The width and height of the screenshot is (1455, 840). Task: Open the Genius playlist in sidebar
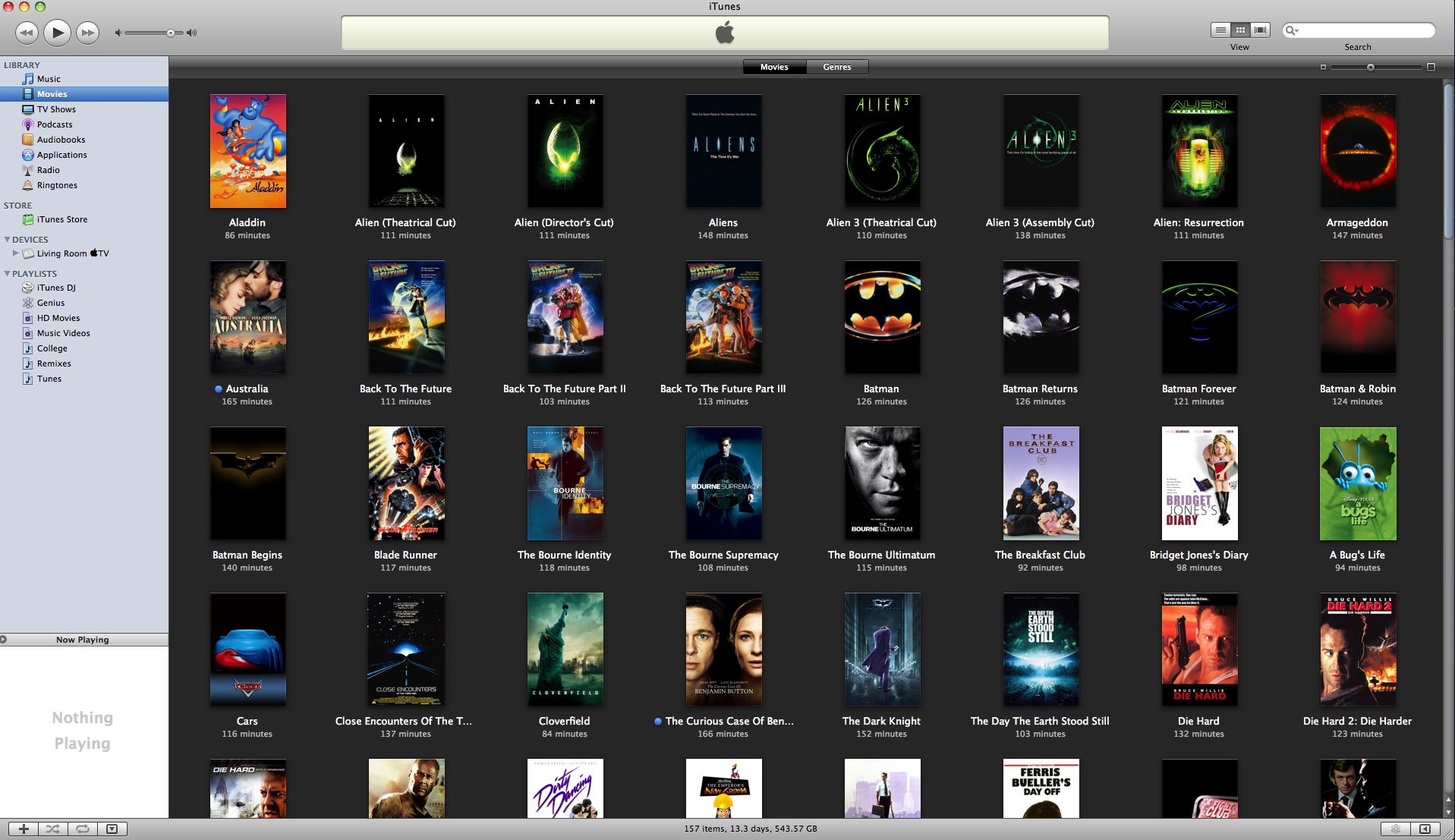tap(84, 303)
